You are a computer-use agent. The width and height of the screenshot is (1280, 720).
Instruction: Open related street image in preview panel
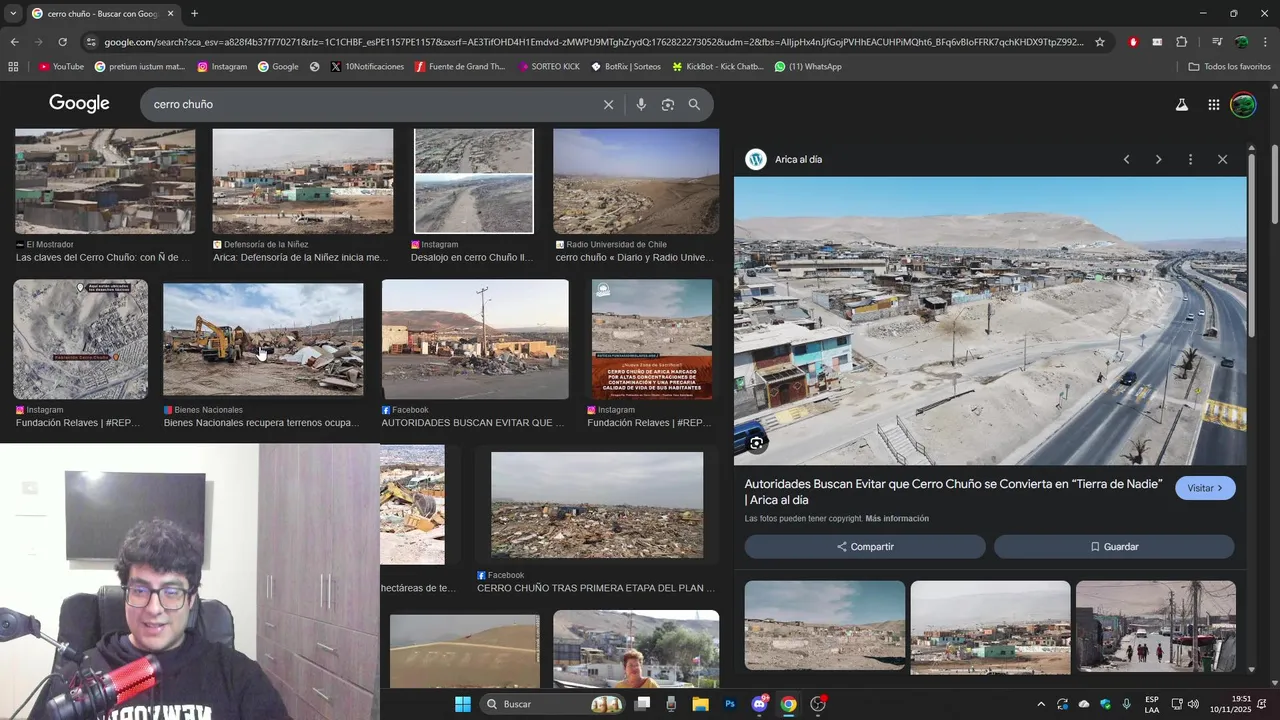pyautogui.click(x=1156, y=626)
